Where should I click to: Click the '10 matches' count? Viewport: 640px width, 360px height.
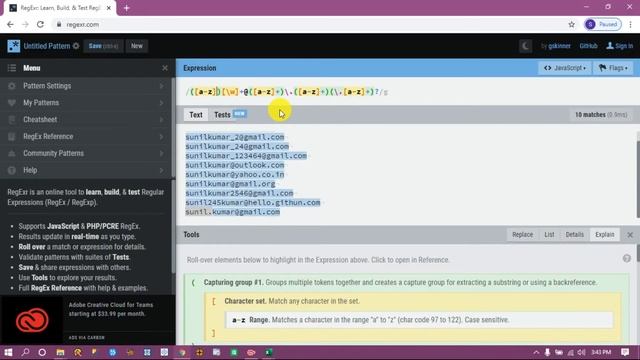[x=590, y=115]
